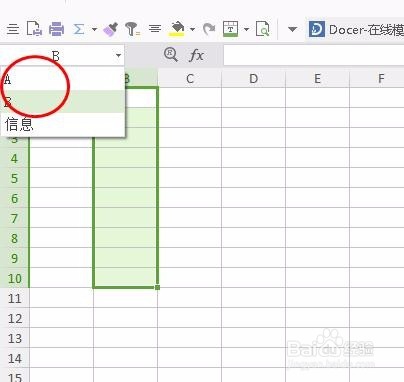Select column C header
The image size is (404, 382).
pos(190,79)
